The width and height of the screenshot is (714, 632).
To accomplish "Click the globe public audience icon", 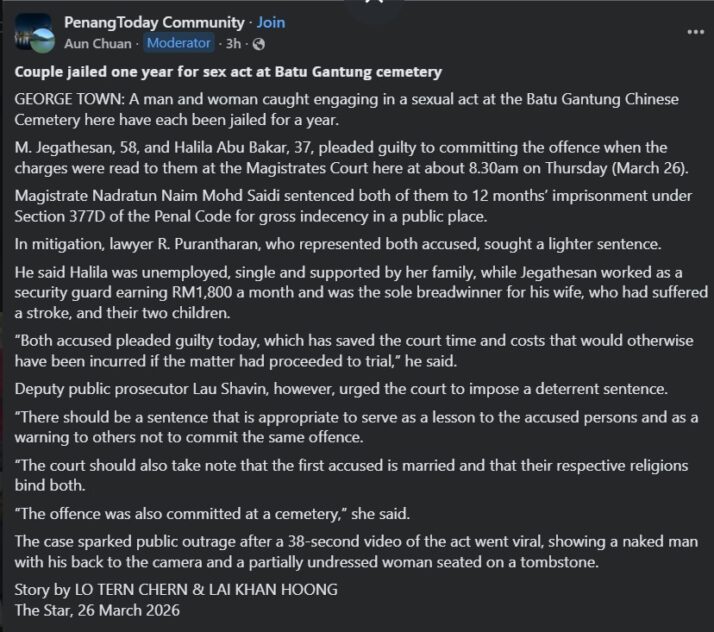I will tap(258, 44).
